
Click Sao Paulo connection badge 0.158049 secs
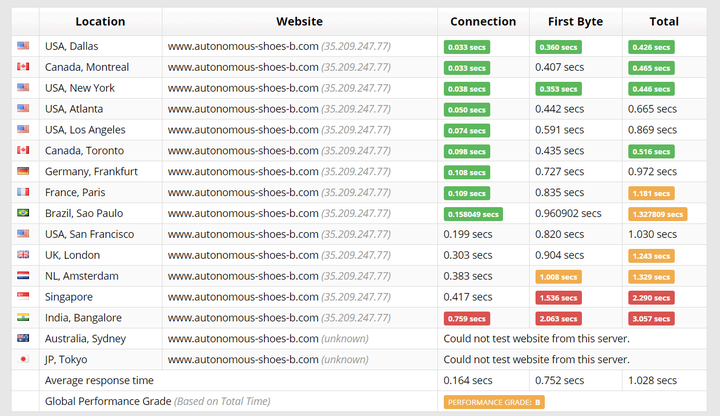click(473, 214)
